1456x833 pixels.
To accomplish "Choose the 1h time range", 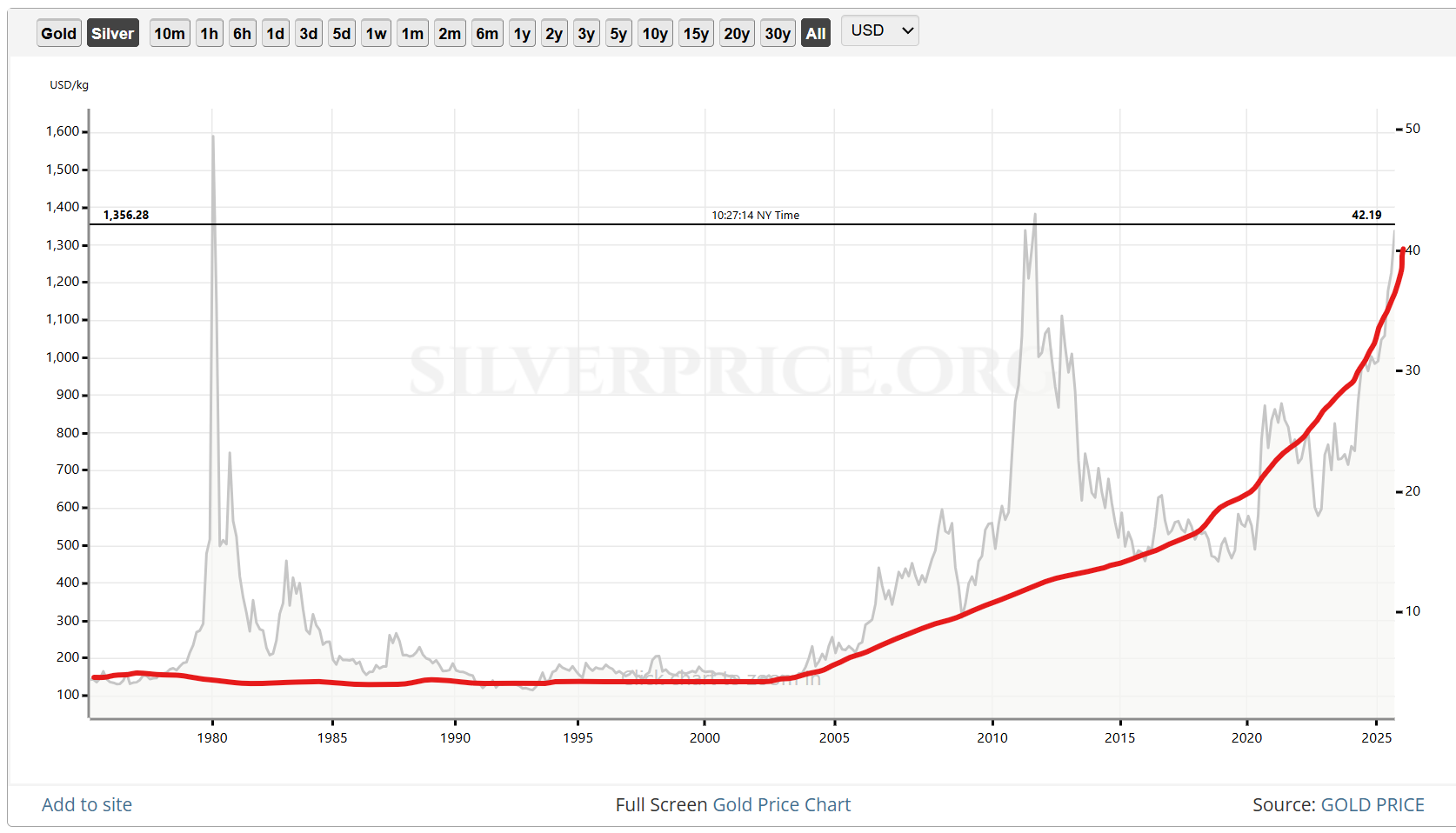I will (x=210, y=33).
